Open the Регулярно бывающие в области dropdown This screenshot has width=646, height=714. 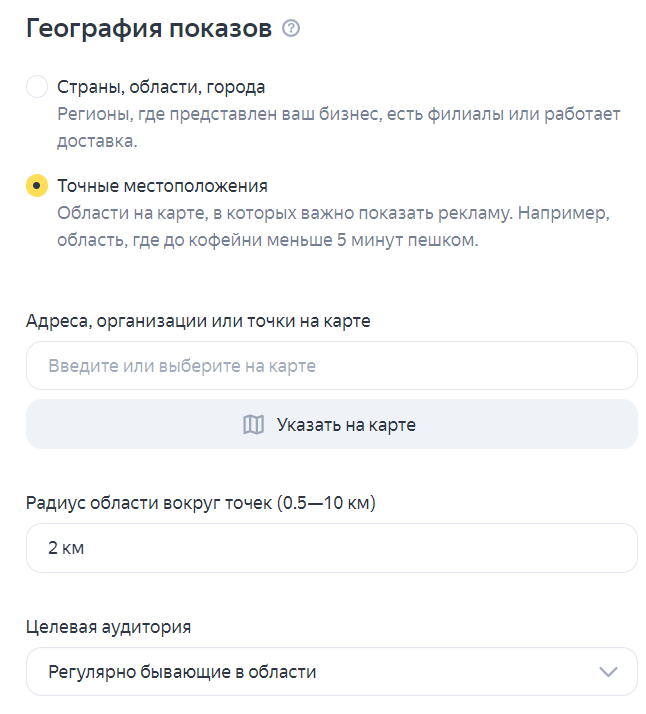coord(331,672)
